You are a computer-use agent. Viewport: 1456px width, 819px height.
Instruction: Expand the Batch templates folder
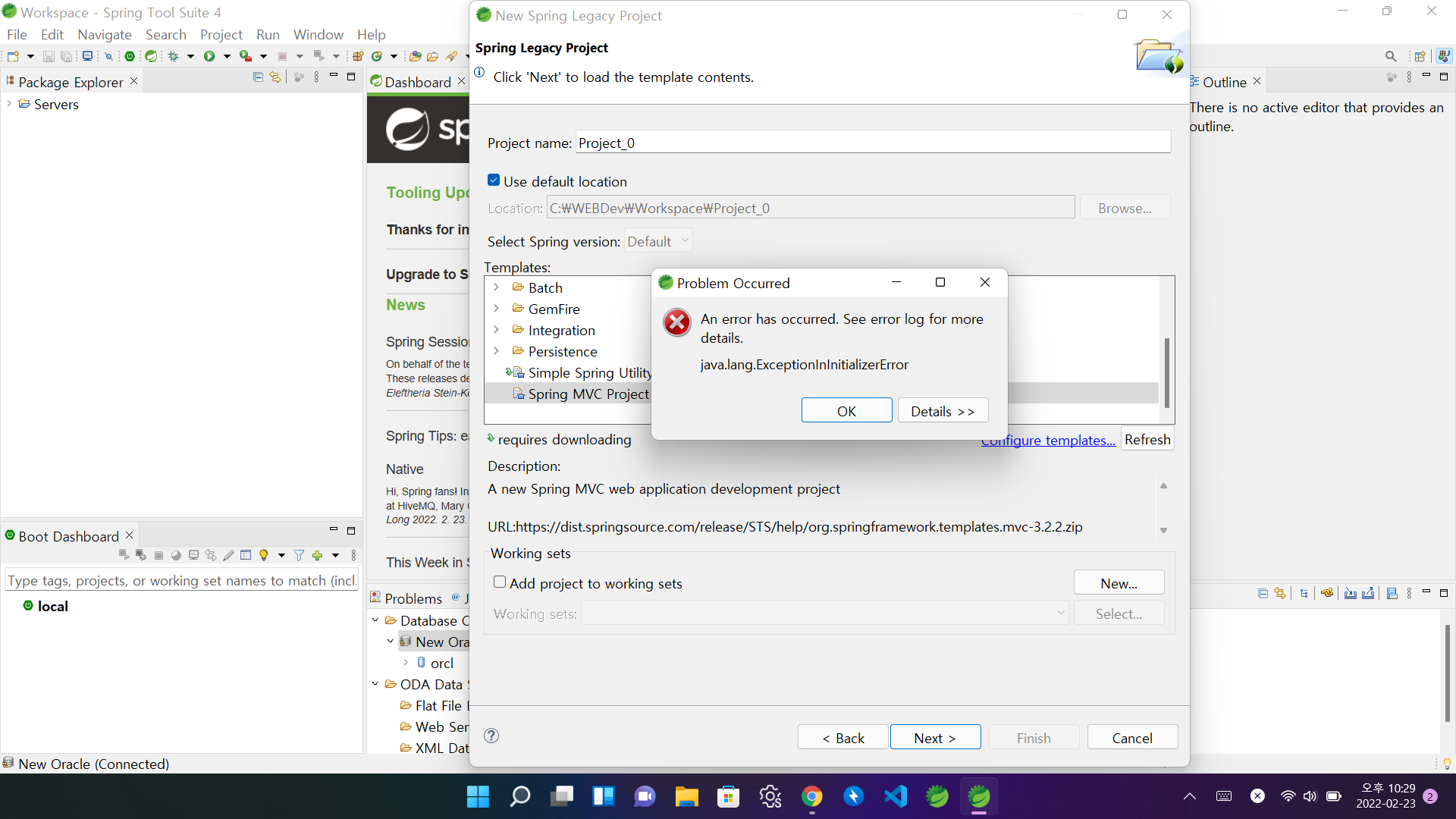tap(497, 287)
